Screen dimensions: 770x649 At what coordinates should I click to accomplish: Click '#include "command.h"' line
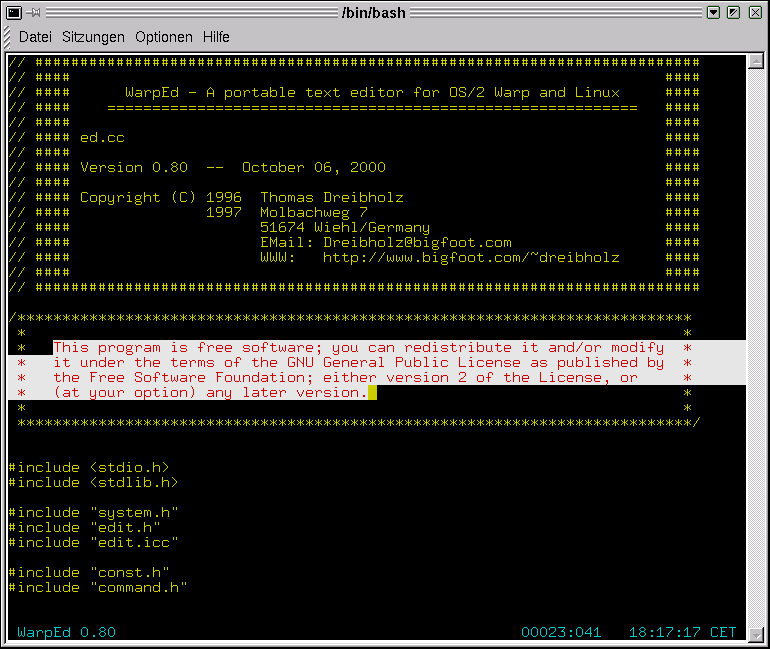coord(98,588)
